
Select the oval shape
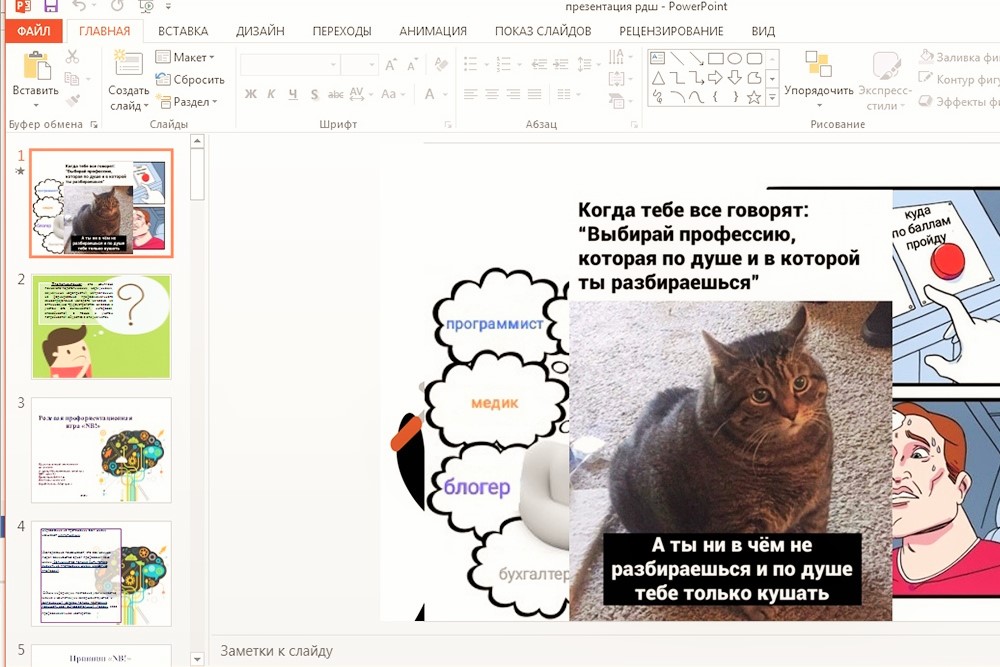click(735, 59)
